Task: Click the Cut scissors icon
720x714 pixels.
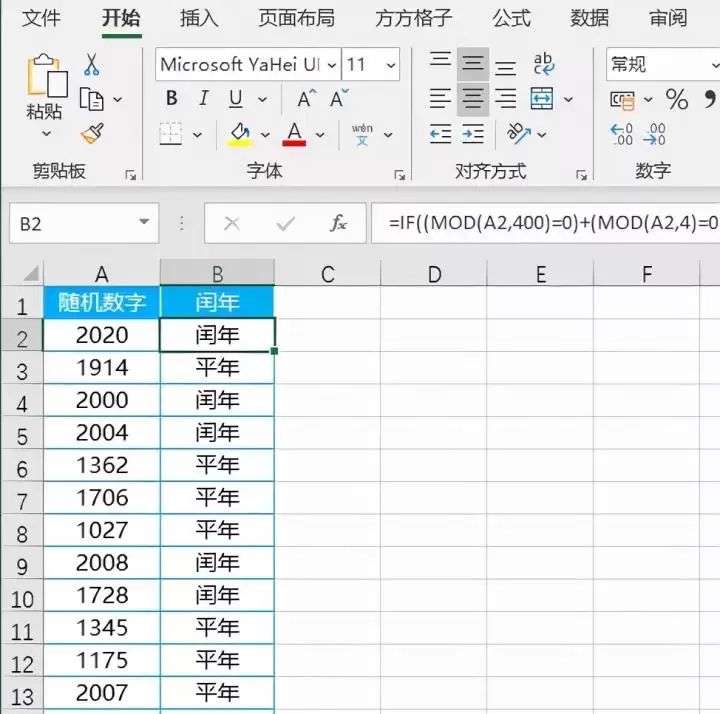Action: pos(91,64)
